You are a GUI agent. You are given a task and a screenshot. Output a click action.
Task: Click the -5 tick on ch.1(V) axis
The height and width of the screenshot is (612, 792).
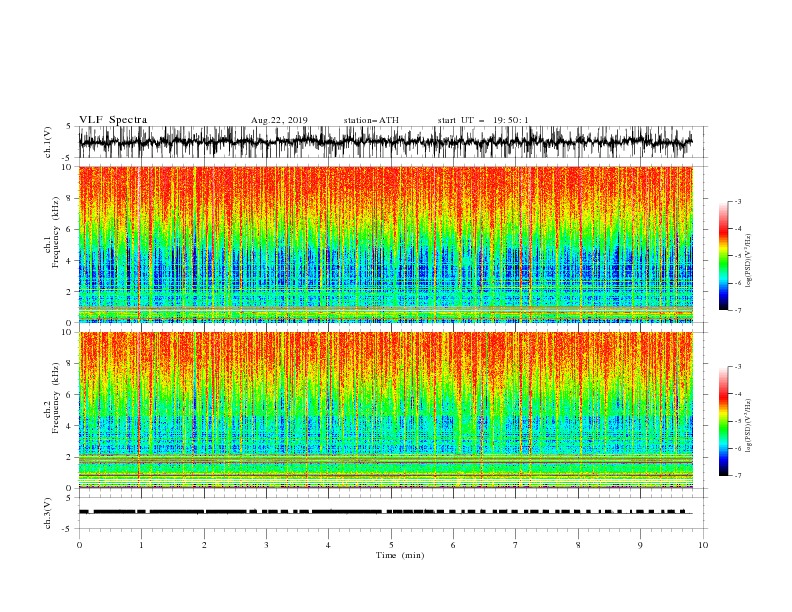pos(68,158)
